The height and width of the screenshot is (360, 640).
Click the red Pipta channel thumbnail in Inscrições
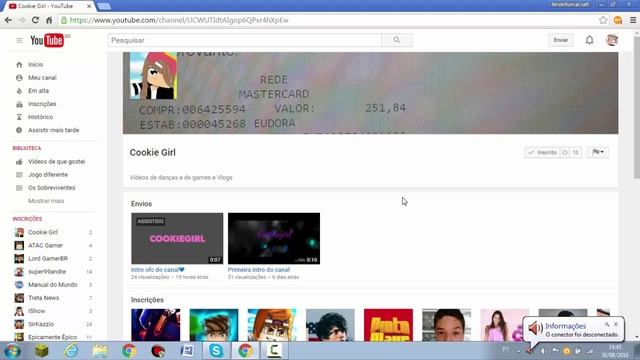pos(388,325)
